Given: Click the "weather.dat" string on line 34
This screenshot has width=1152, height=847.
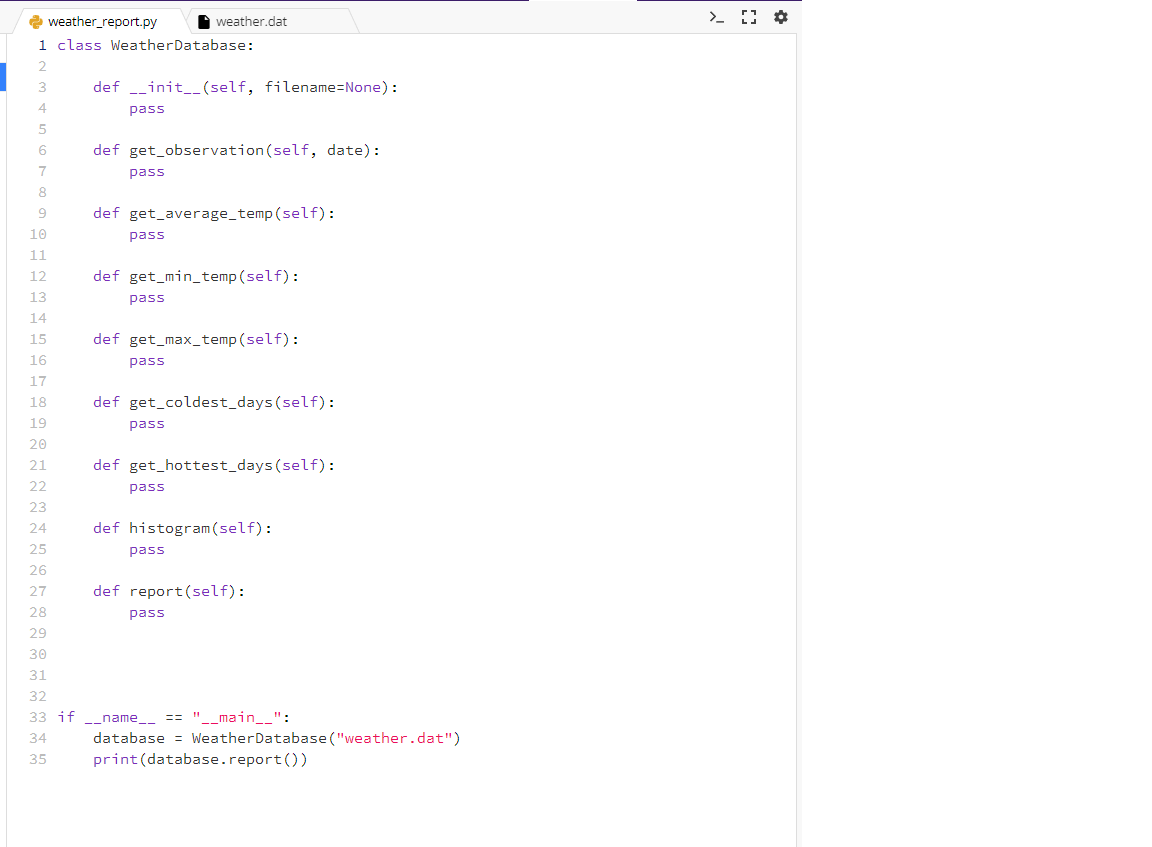Looking at the screenshot, I should (x=398, y=738).
